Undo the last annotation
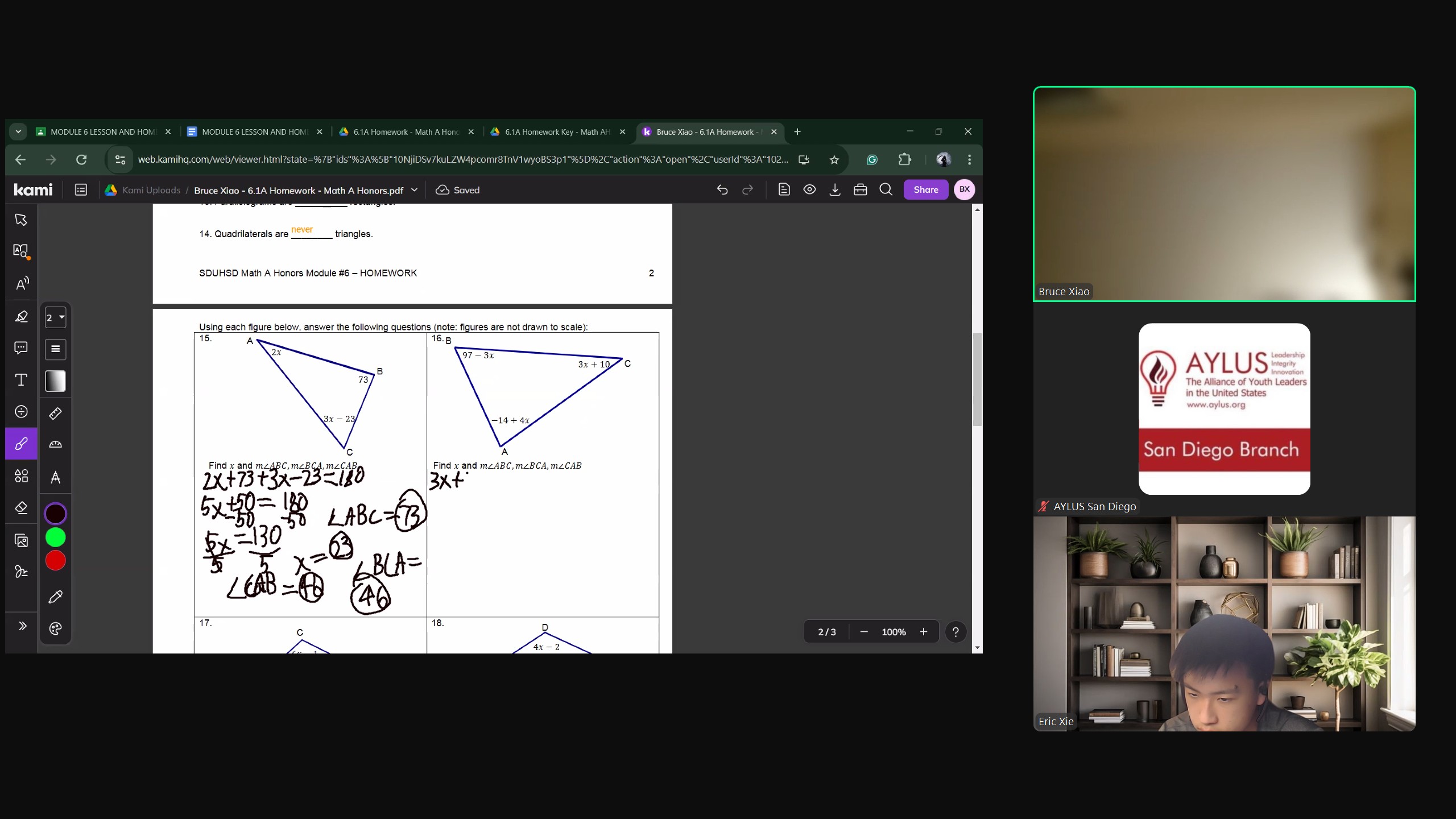1456x819 pixels. tap(722, 190)
